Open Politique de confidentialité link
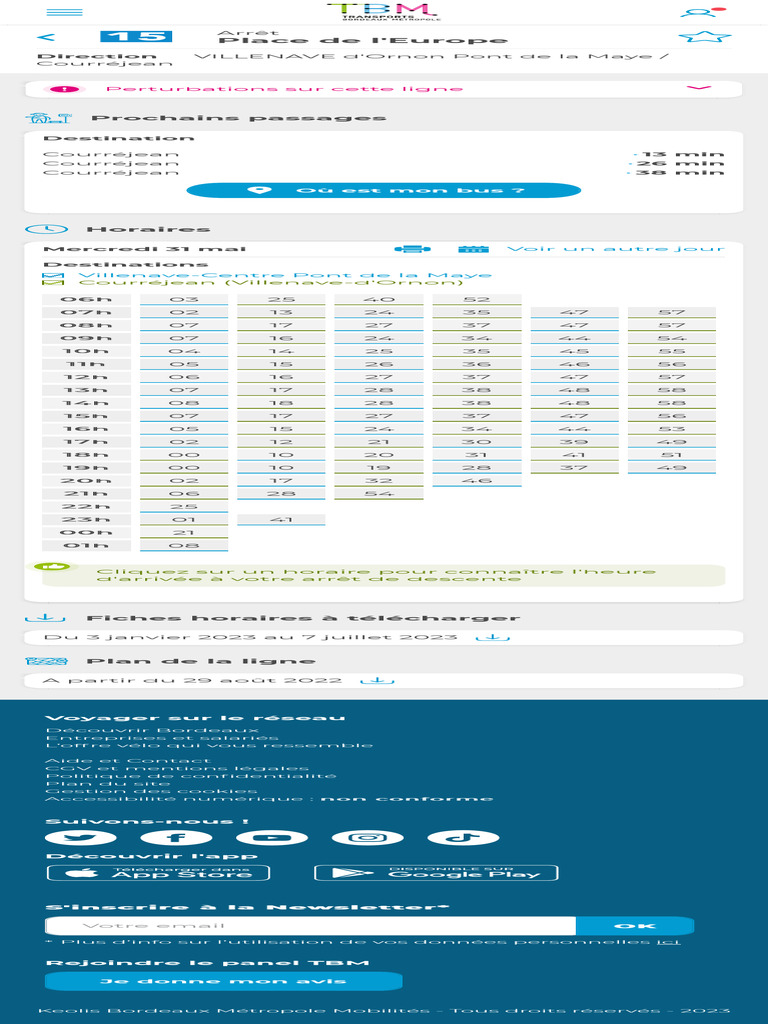This screenshot has width=768, height=1024. click(x=191, y=776)
